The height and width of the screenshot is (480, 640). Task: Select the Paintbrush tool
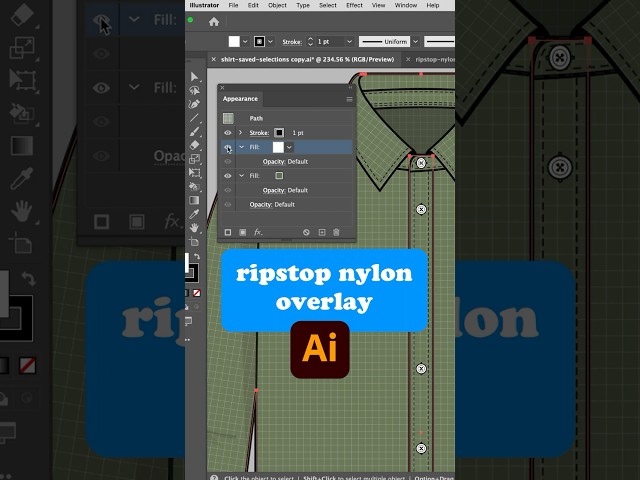(x=195, y=131)
